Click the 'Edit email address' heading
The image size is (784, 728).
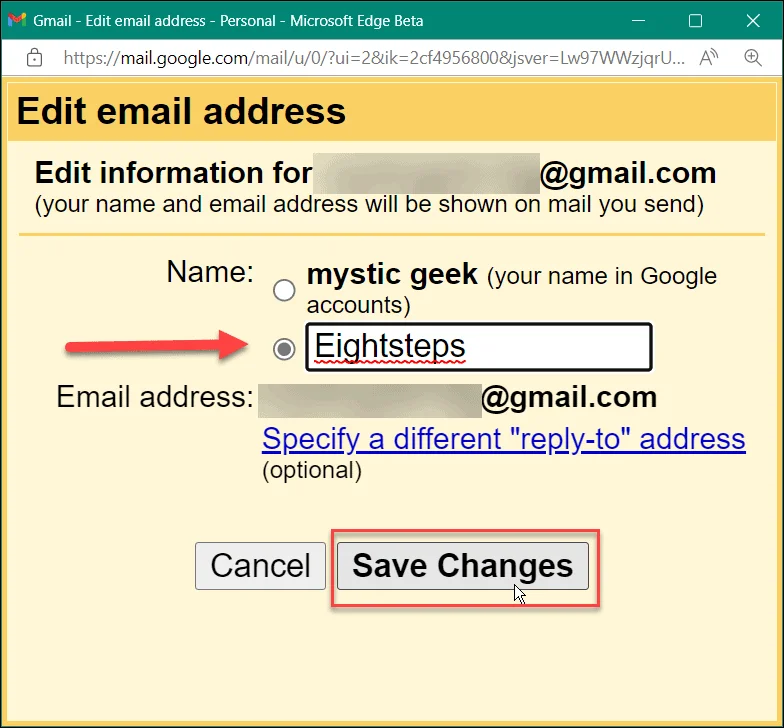tap(181, 111)
